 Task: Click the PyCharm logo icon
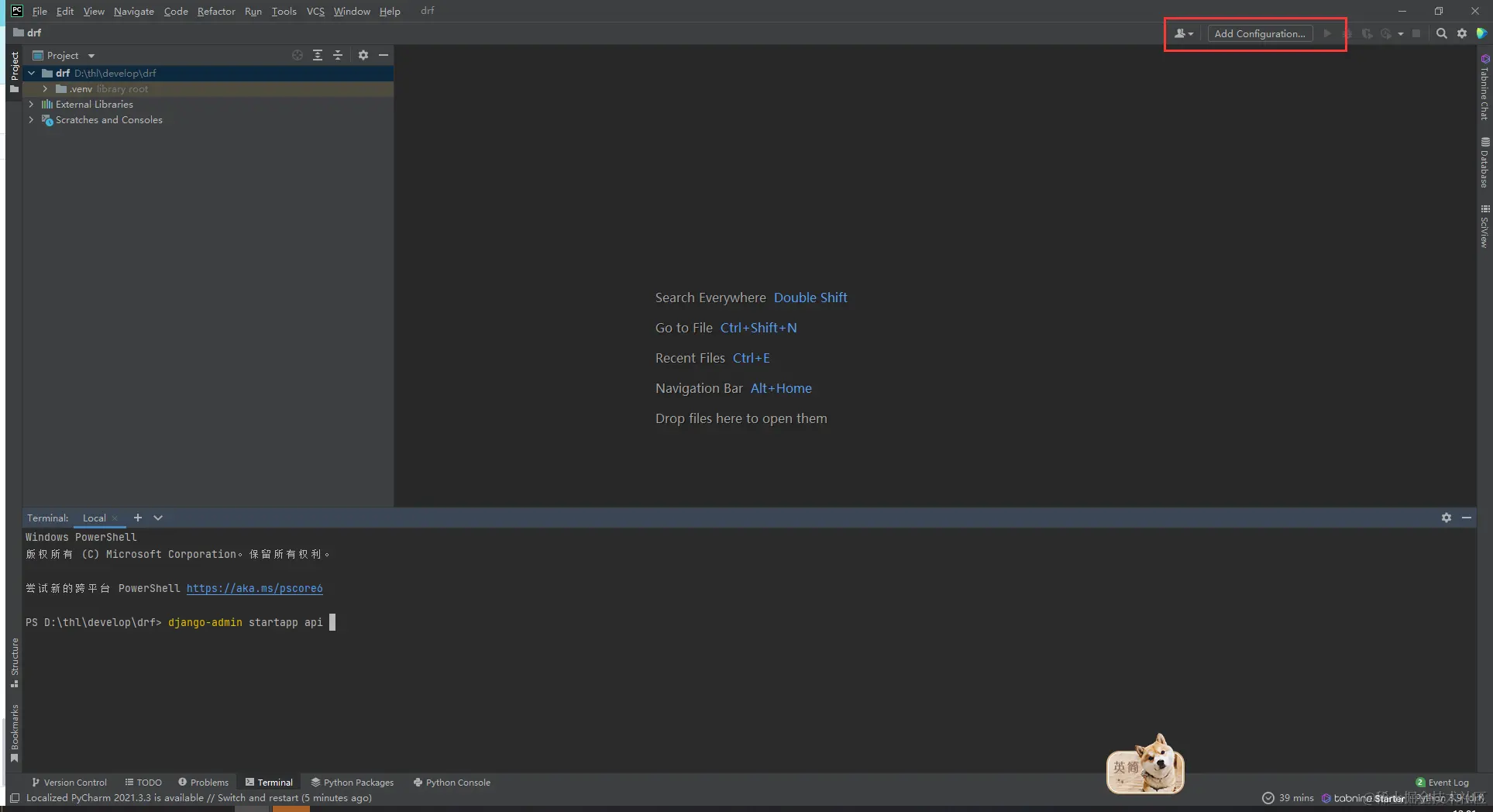[17, 11]
